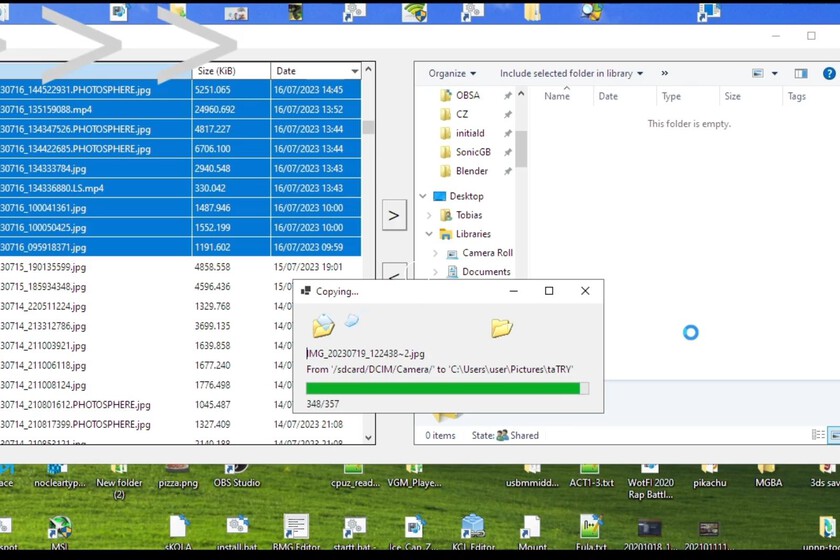840x560 pixels.
Task: Toggle the preview pane icon
Action: pyautogui.click(x=801, y=73)
